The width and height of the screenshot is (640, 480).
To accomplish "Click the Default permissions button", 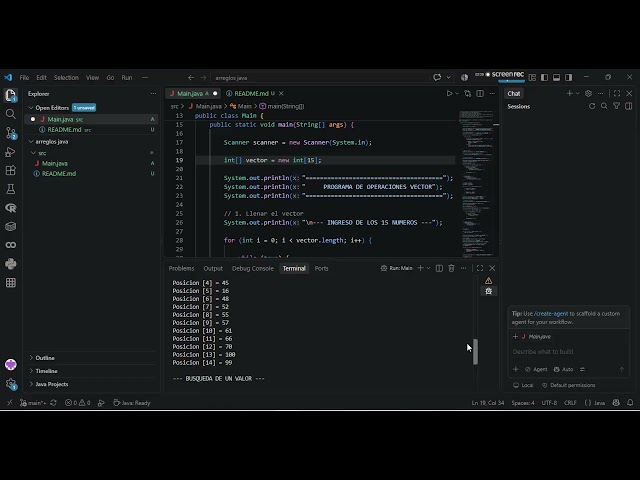I will pyautogui.click(x=569, y=385).
